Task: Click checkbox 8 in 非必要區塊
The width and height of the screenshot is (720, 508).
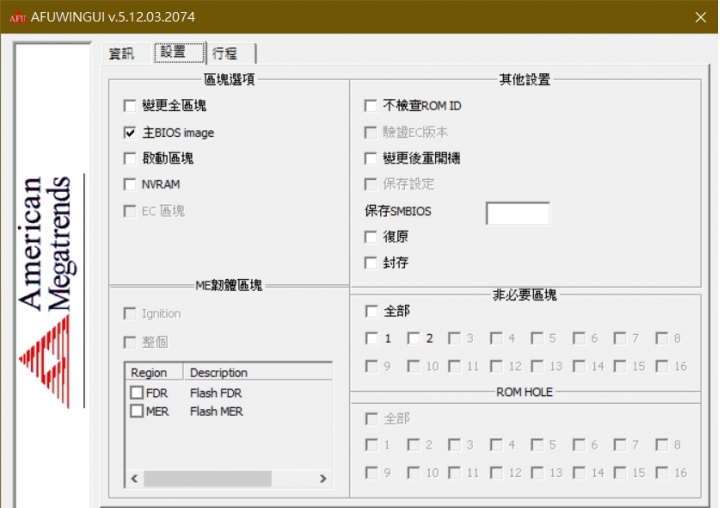Action: (x=662, y=339)
